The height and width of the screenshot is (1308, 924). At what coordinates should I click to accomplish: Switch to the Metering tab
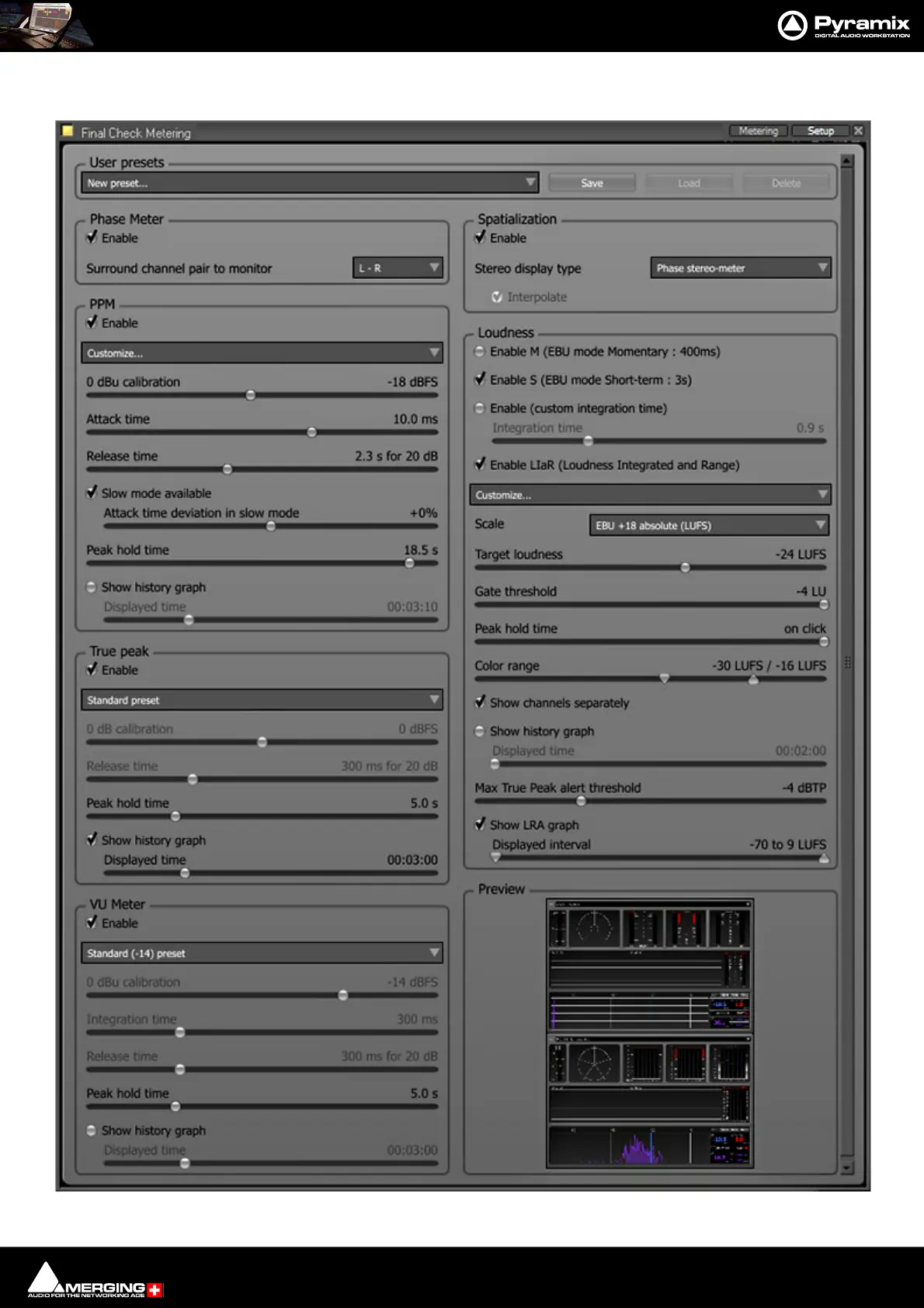click(x=759, y=130)
